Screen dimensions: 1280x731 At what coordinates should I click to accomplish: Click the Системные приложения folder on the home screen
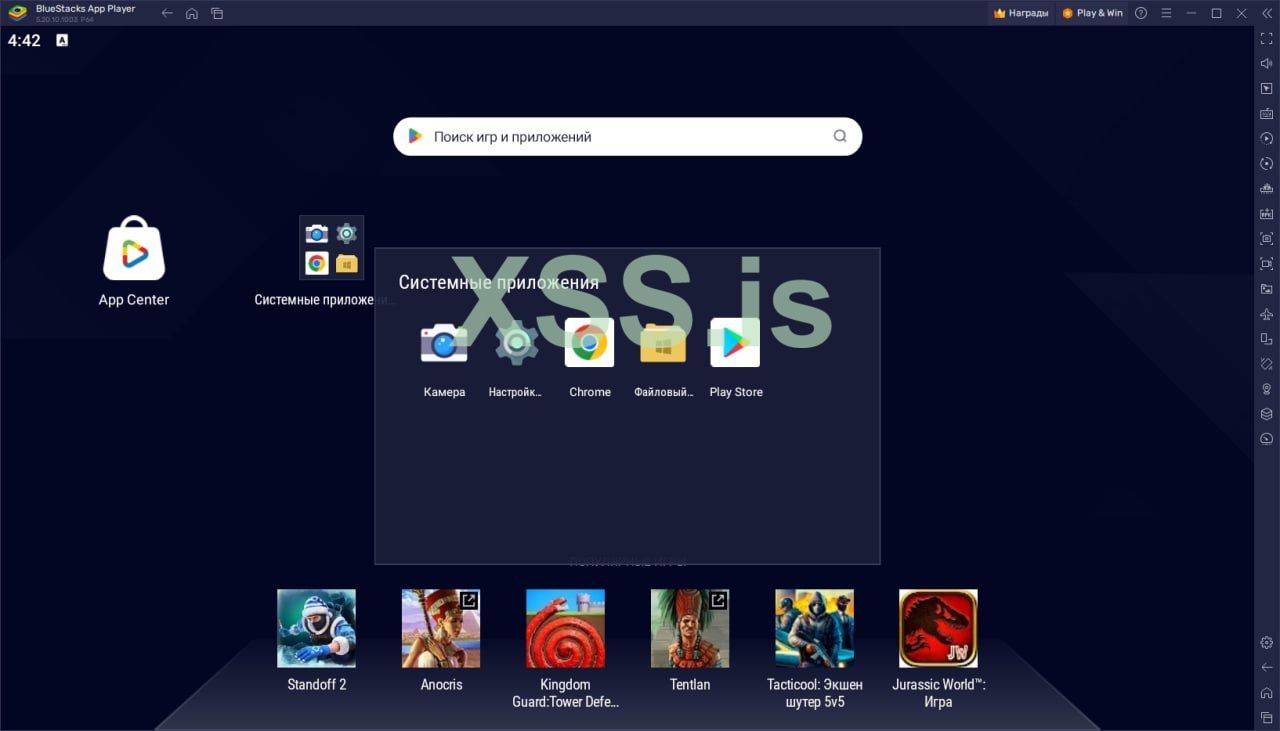(332, 248)
